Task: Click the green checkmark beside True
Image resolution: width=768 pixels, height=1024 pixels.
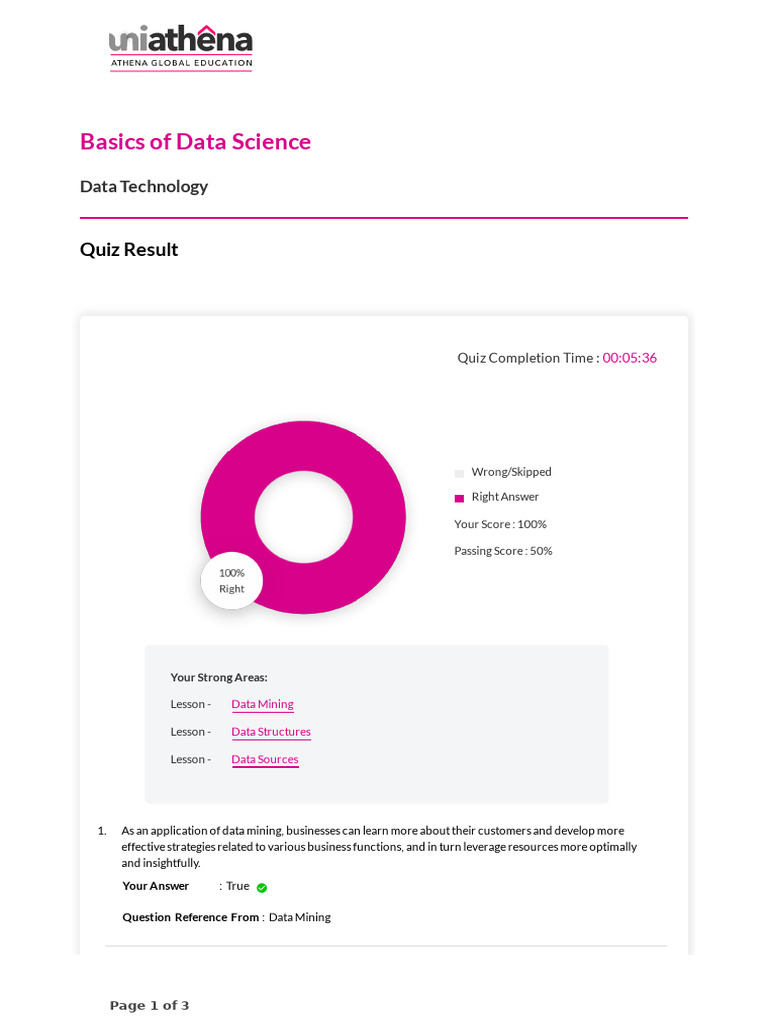Action: click(262, 888)
